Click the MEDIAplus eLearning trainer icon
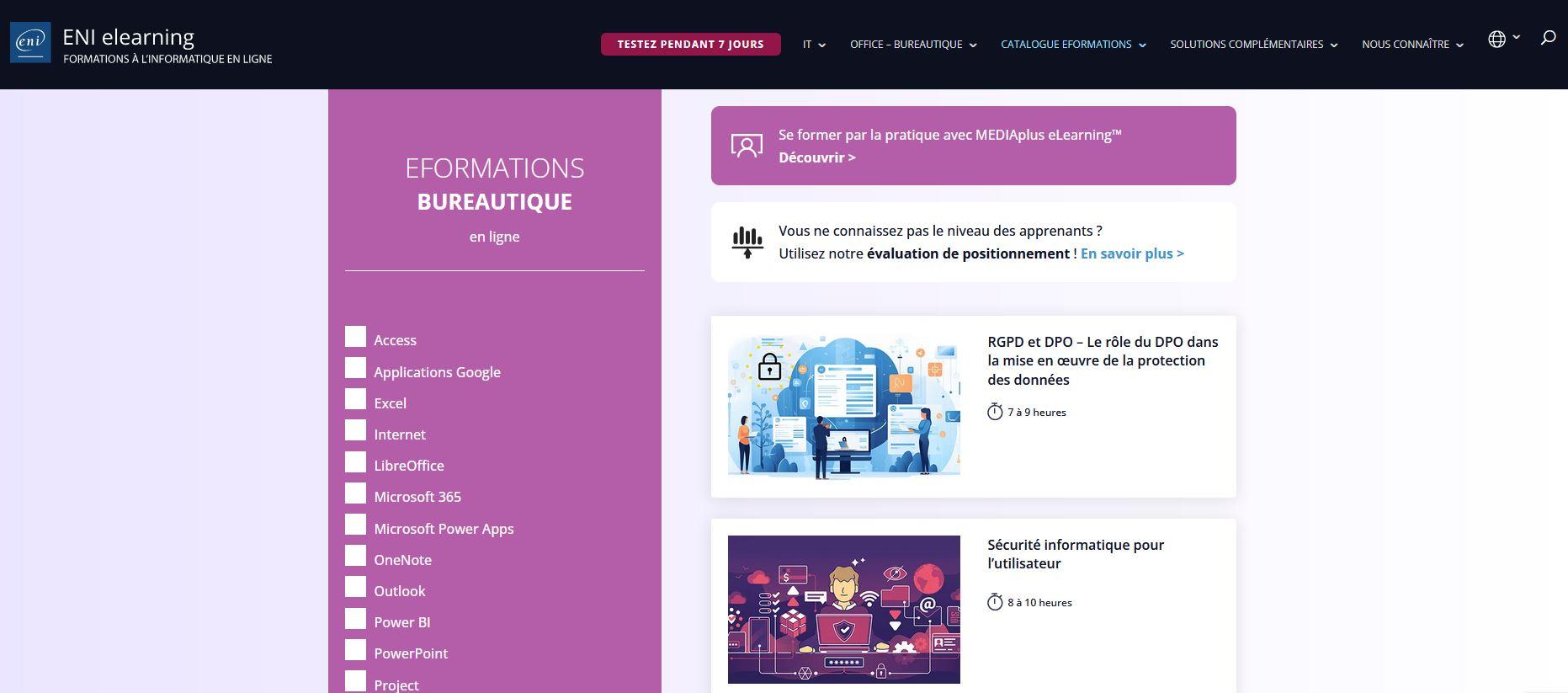1568x693 pixels. [x=747, y=146]
